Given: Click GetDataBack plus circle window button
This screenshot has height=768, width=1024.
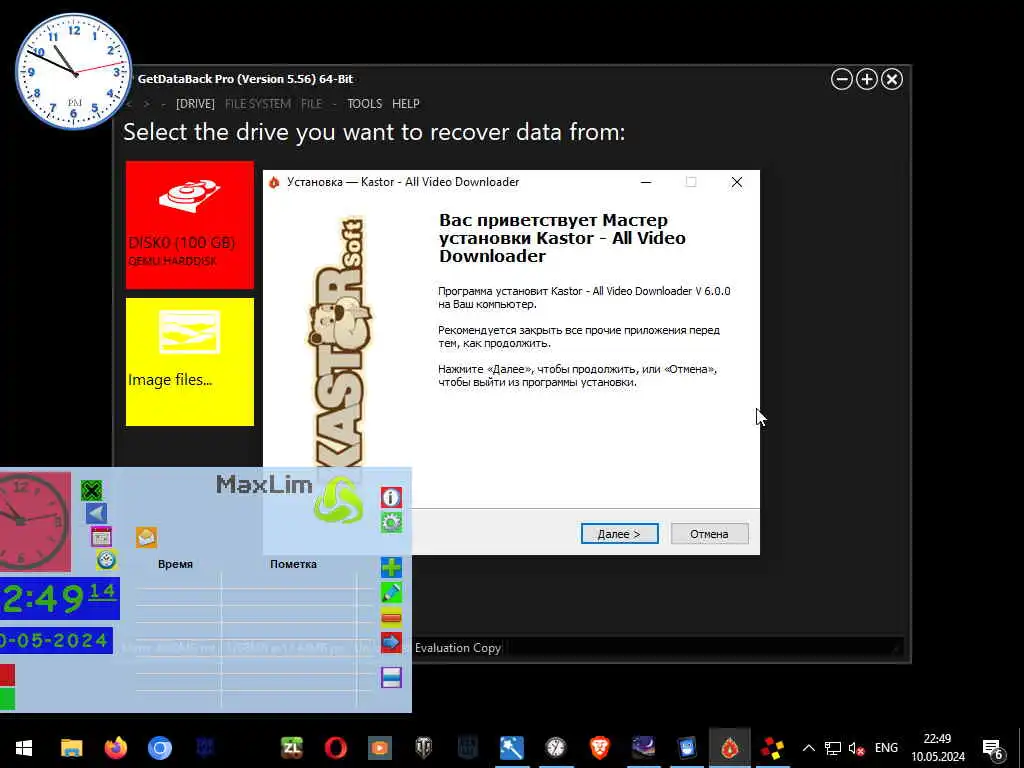Looking at the screenshot, I should (x=867, y=79).
